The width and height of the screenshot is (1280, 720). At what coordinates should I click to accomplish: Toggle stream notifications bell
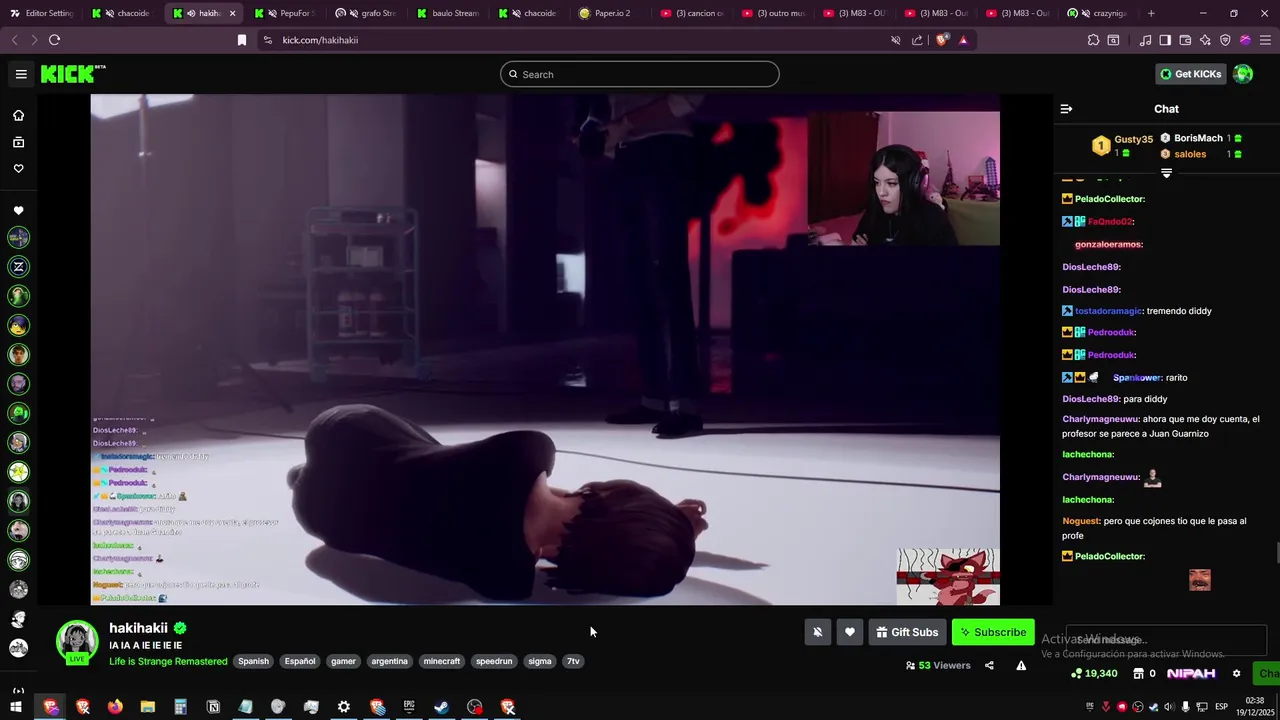tap(817, 632)
